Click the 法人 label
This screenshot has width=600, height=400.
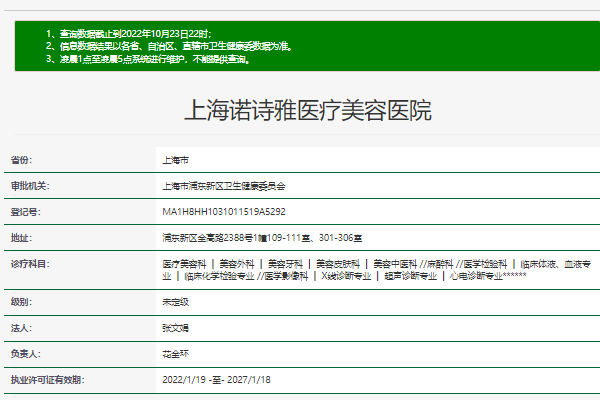click(x=21, y=328)
